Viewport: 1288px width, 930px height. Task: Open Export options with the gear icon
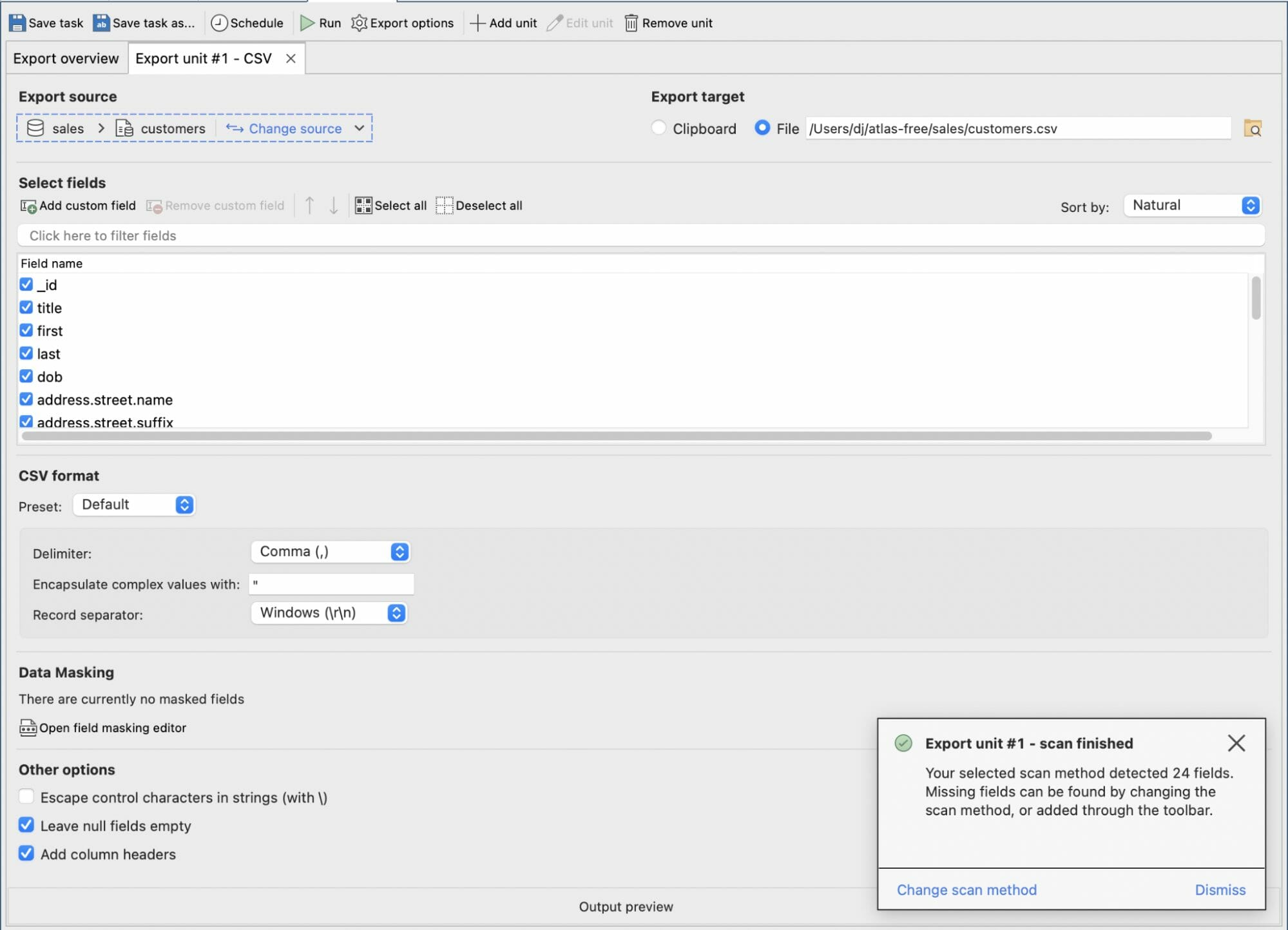(361, 23)
